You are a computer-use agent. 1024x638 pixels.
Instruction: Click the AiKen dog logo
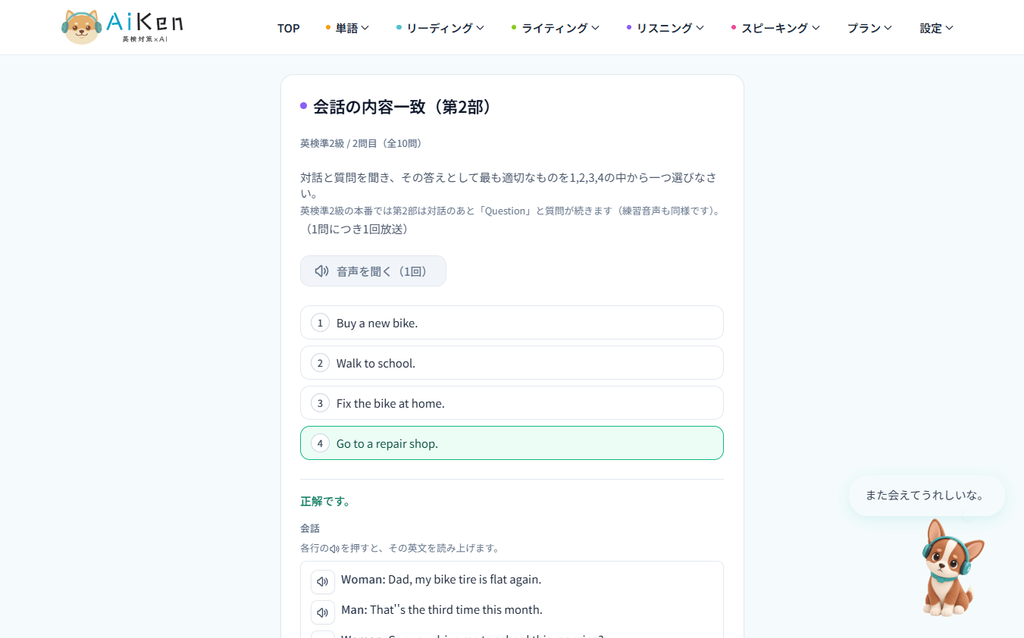tap(122, 27)
